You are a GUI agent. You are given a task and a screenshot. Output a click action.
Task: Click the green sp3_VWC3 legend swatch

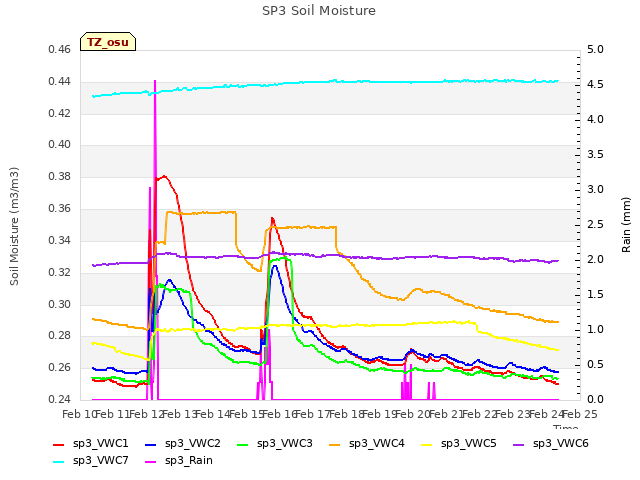point(243,444)
